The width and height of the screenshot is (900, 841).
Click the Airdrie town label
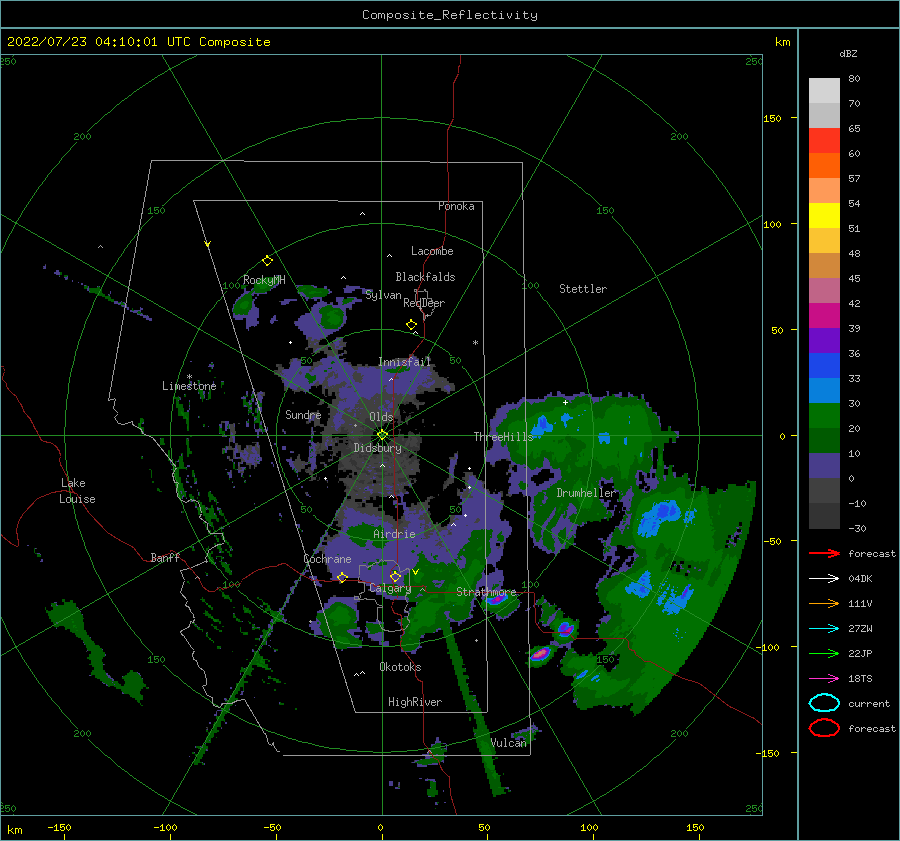[394, 534]
